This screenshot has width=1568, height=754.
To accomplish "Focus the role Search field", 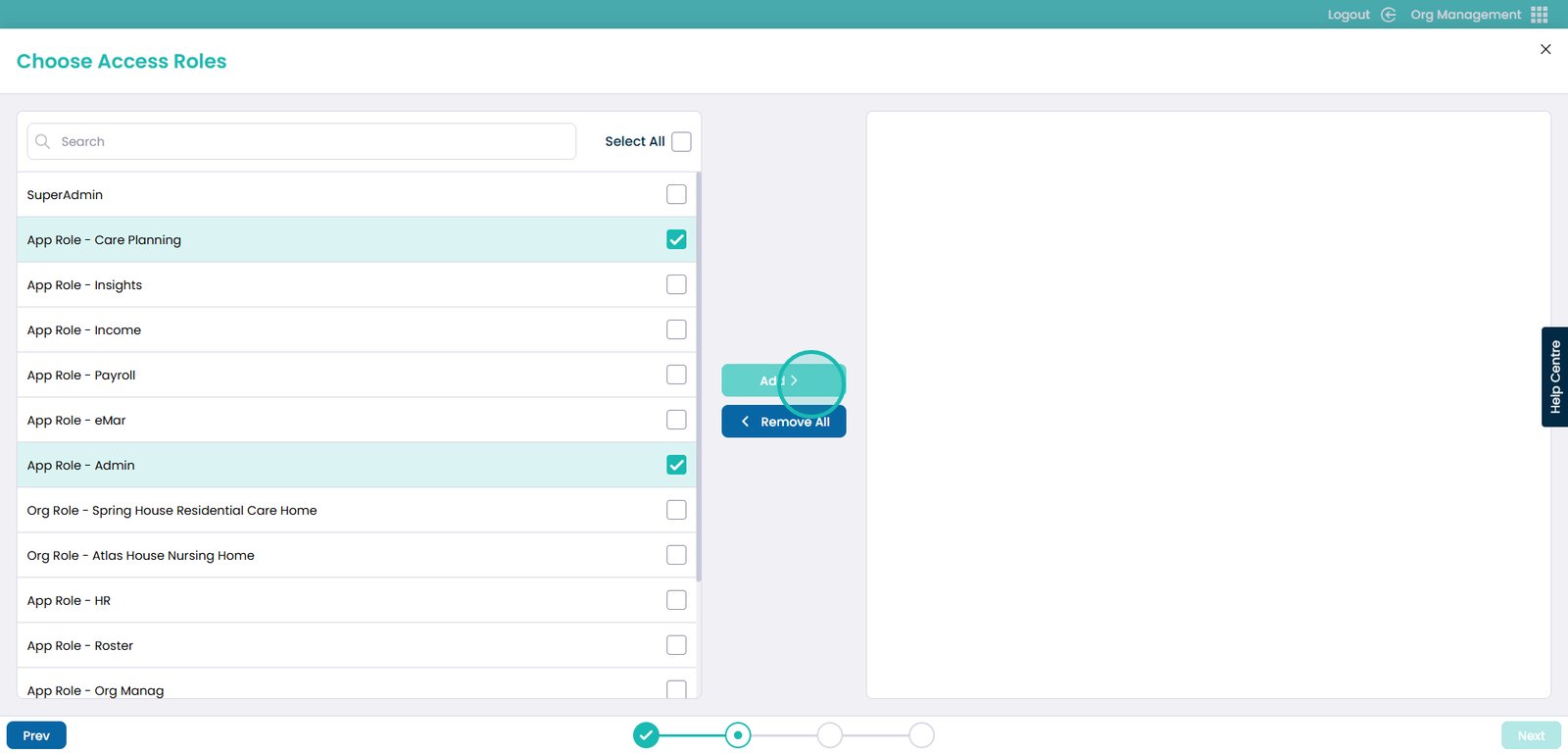I will coord(302,141).
